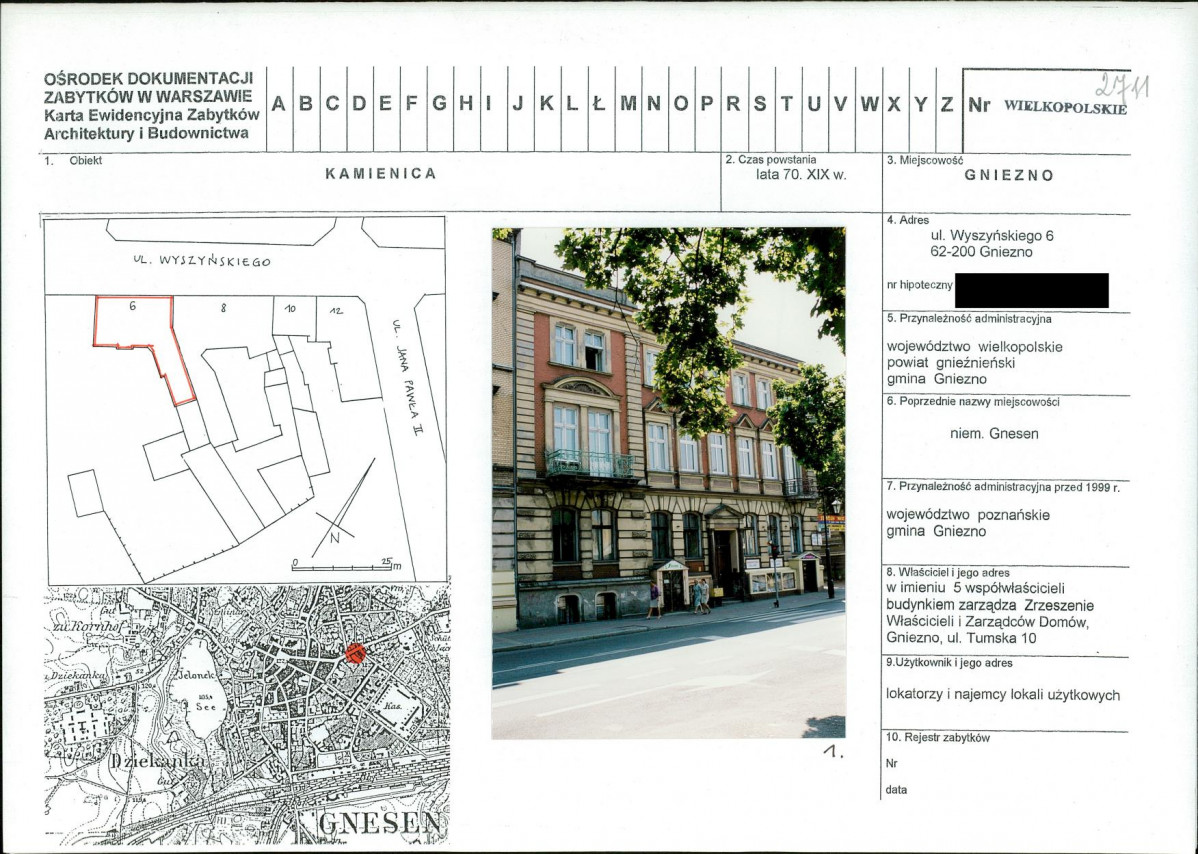Click the handwritten number 2711

tap(1121, 87)
